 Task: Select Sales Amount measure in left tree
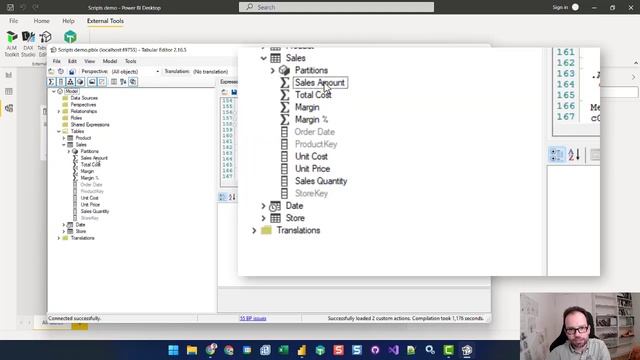(x=94, y=158)
